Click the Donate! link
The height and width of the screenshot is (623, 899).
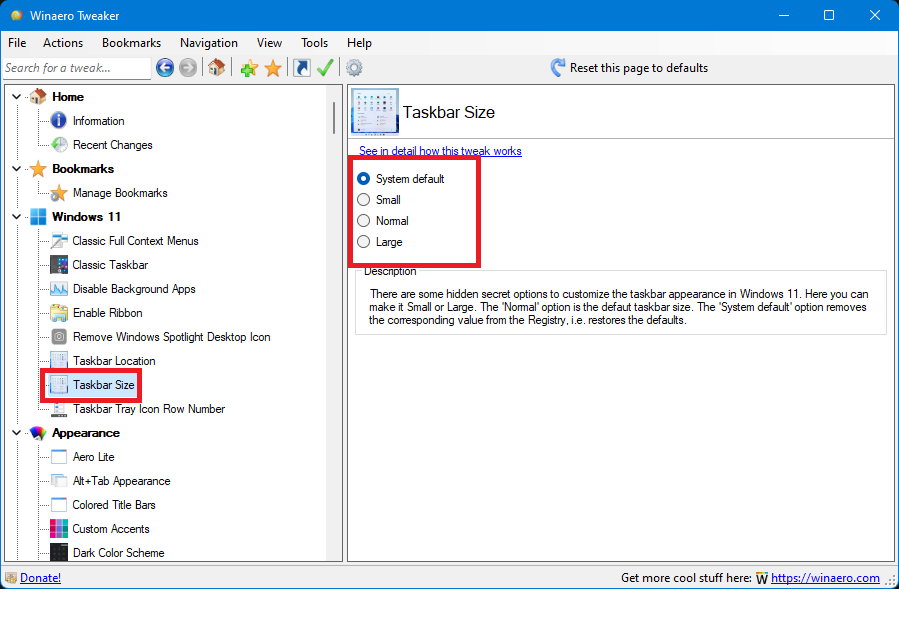41,578
